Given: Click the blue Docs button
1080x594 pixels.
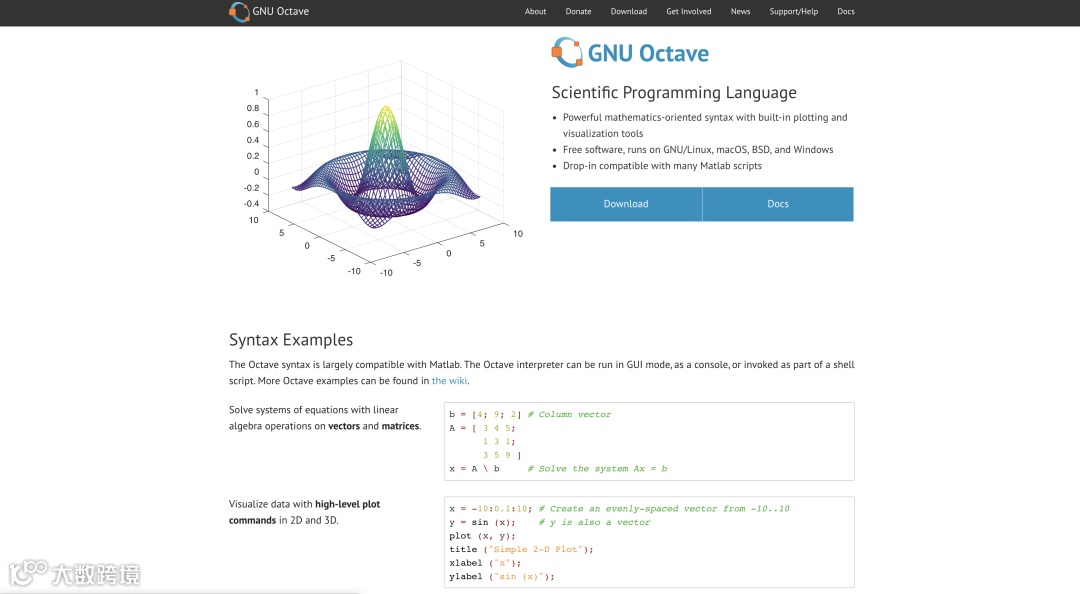Looking at the screenshot, I should tap(778, 204).
